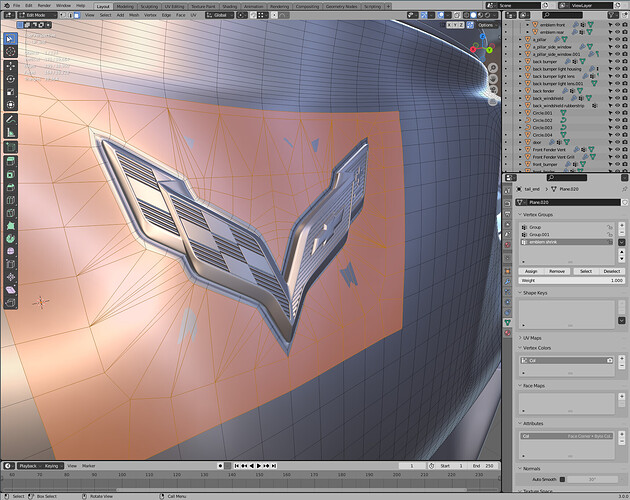Open the Object Data properties tab
630x500 pixels.
click(507, 322)
